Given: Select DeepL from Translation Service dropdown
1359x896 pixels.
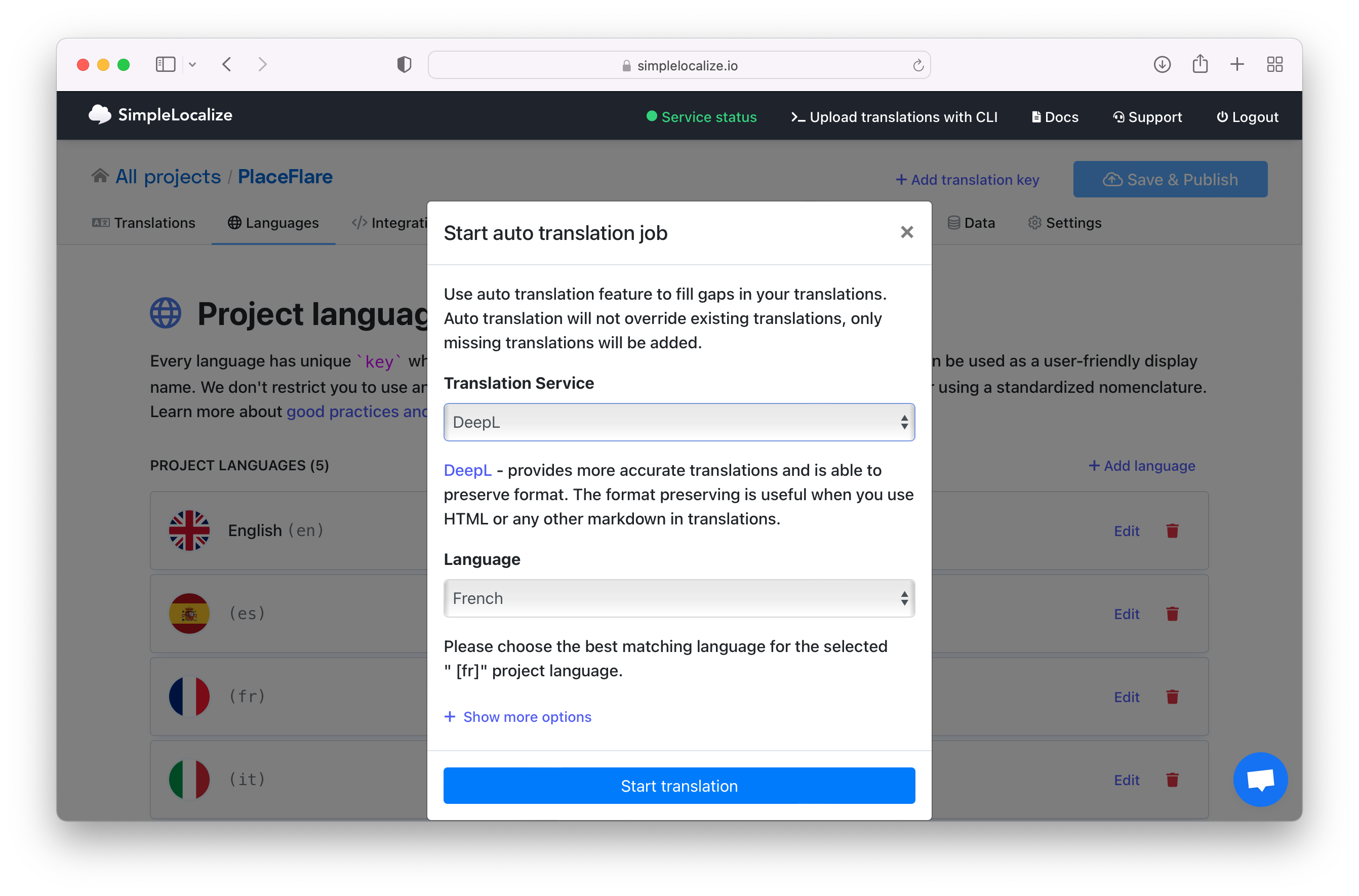Looking at the screenshot, I should click(678, 421).
